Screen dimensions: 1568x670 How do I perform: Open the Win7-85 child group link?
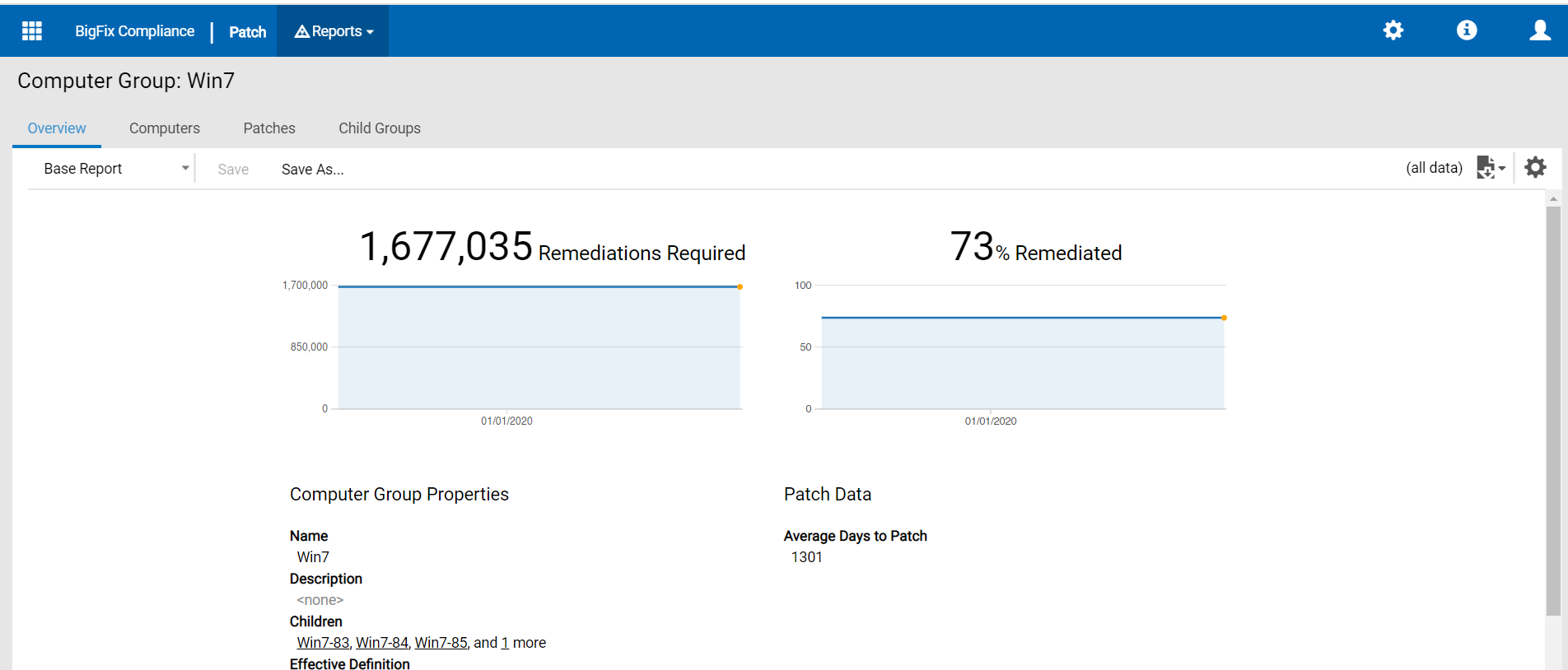pyautogui.click(x=441, y=643)
